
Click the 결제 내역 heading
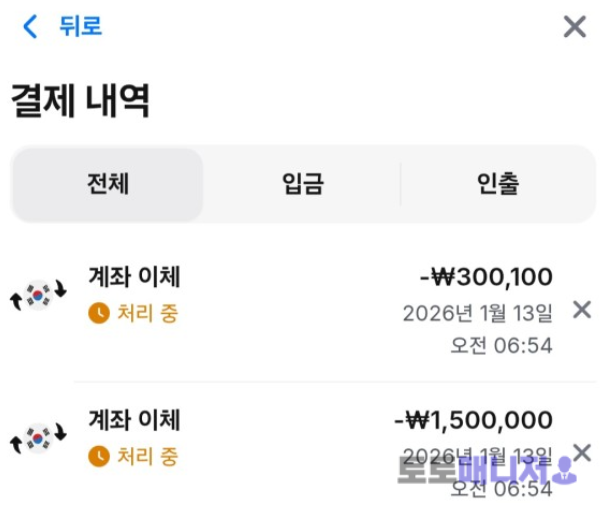tap(80, 101)
